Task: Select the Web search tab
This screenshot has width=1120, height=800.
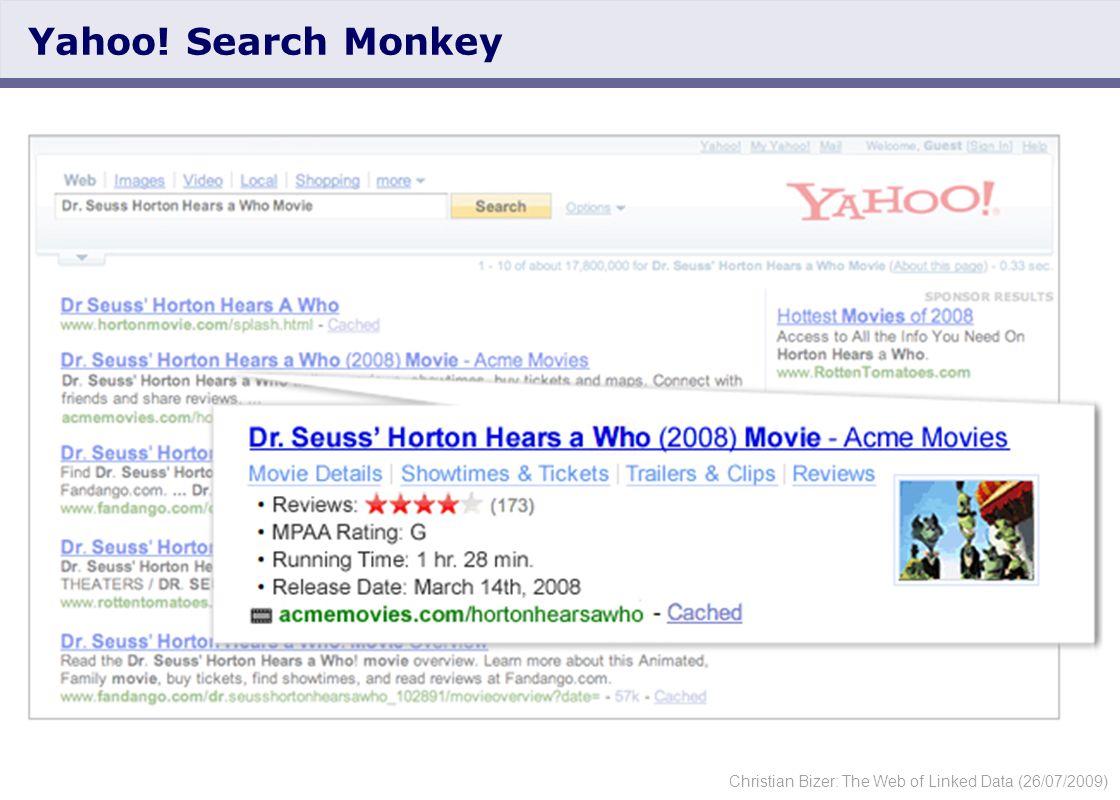Action: click(x=80, y=181)
